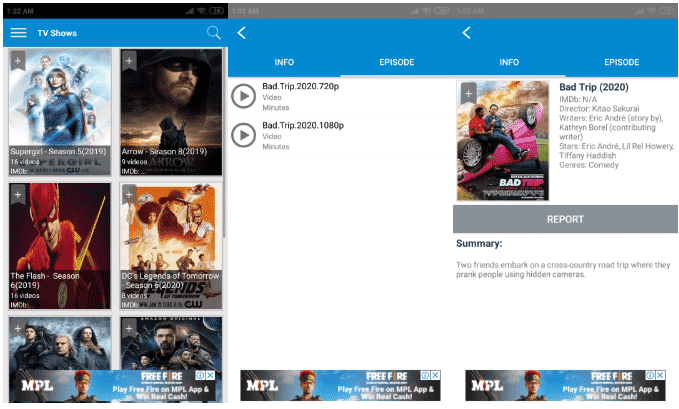Add Arrow Season 8 with plus icon
This screenshot has width=679, height=409.
(129, 61)
